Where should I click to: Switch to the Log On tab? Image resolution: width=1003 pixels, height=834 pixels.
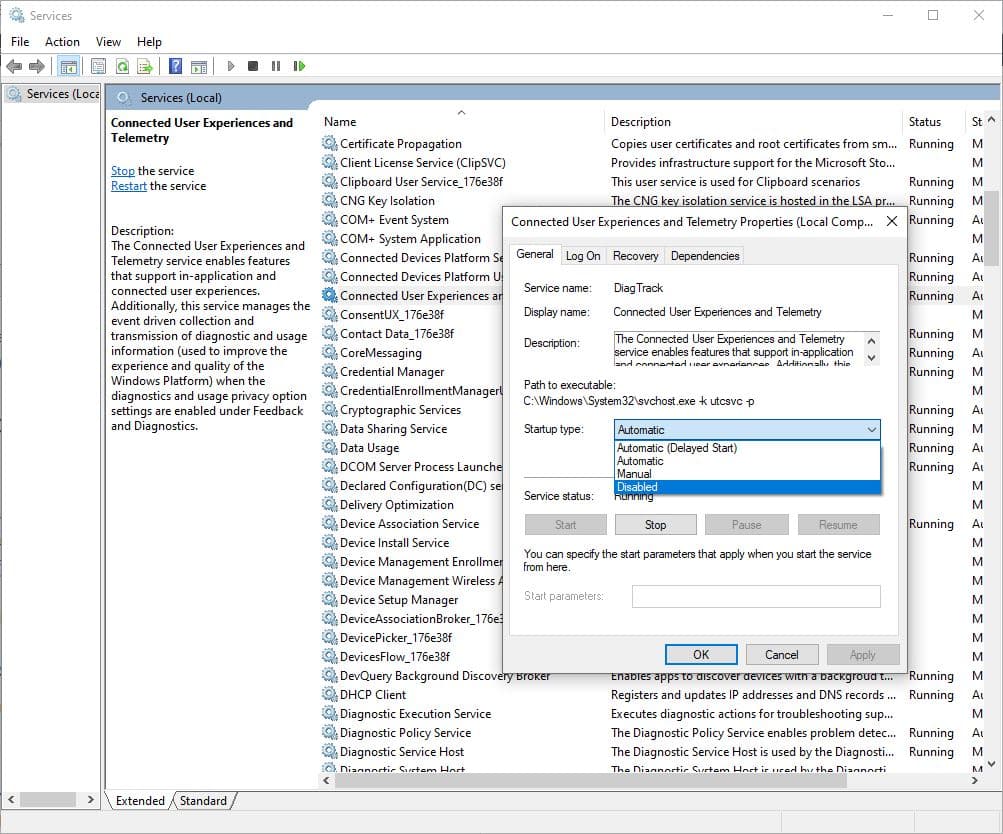(583, 256)
